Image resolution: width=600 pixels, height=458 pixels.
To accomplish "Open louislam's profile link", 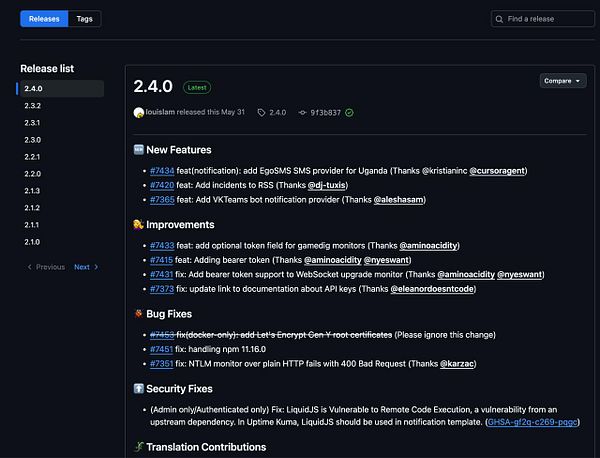I will click(x=160, y=112).
